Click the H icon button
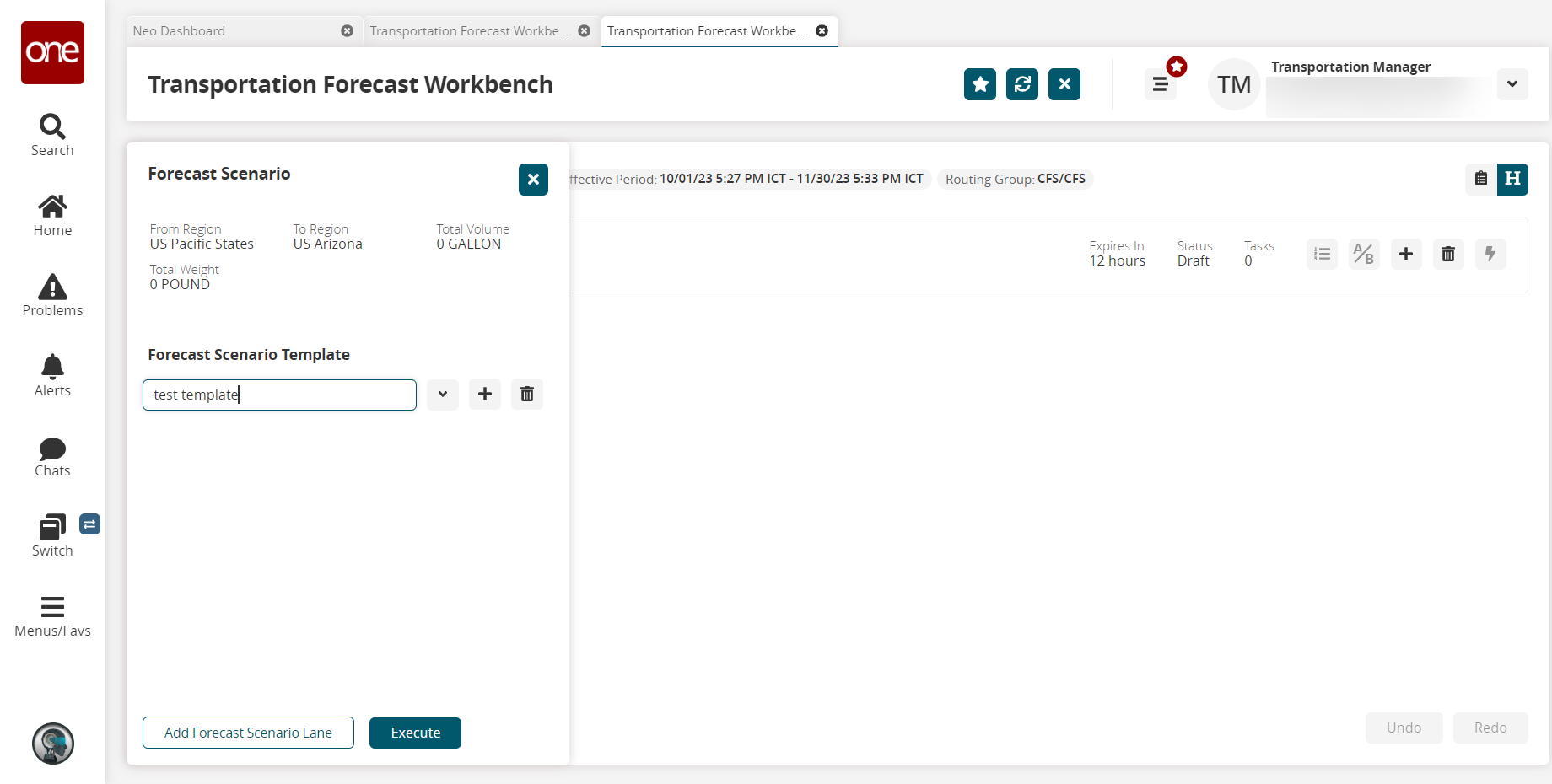 [1512, 179]
